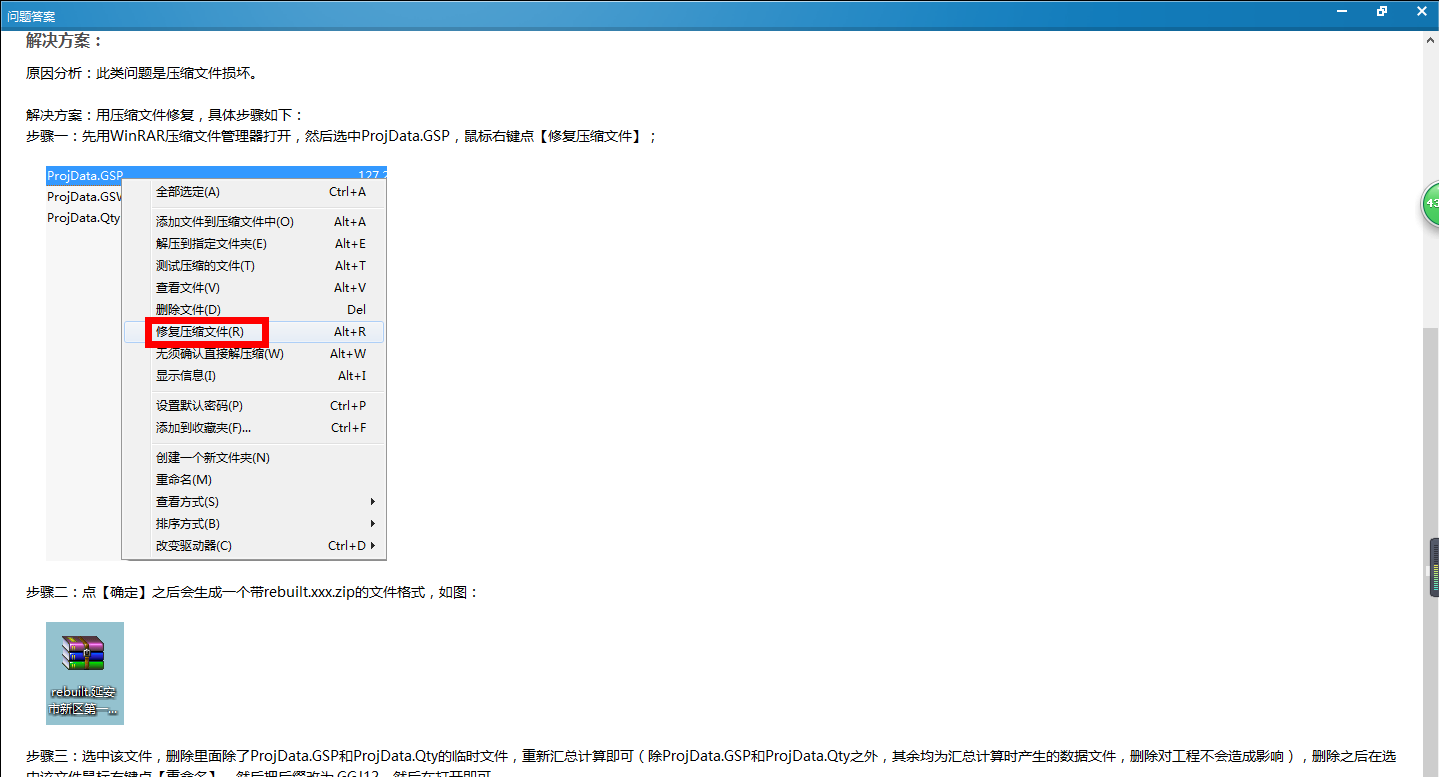Screen dimensions: 1439x777
Task: Restore down the 问题答案 window
Action: point(1382,12)
